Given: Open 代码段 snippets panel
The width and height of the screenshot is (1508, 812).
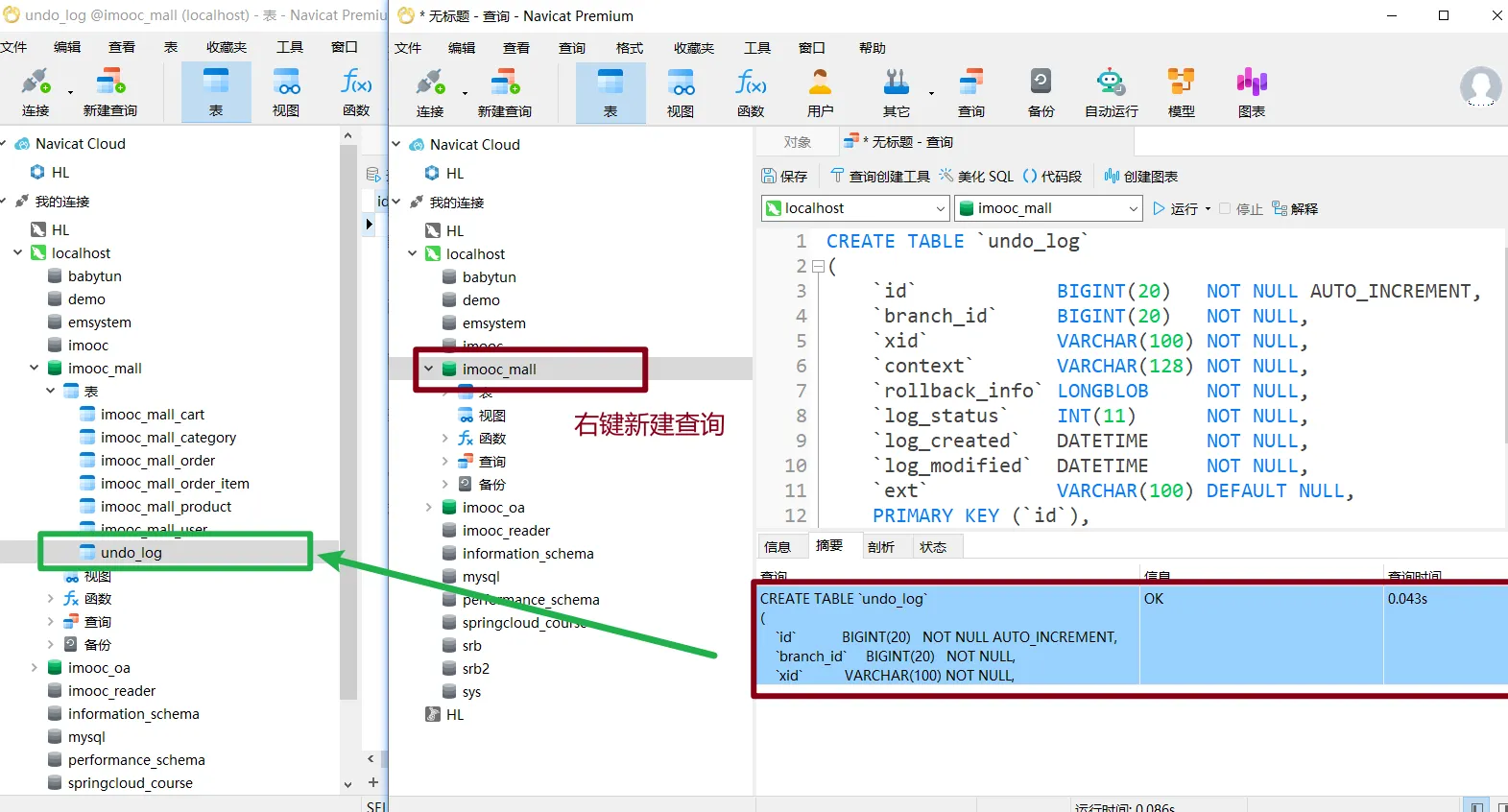Looking at the screenshot, I should click(1052, 177).
